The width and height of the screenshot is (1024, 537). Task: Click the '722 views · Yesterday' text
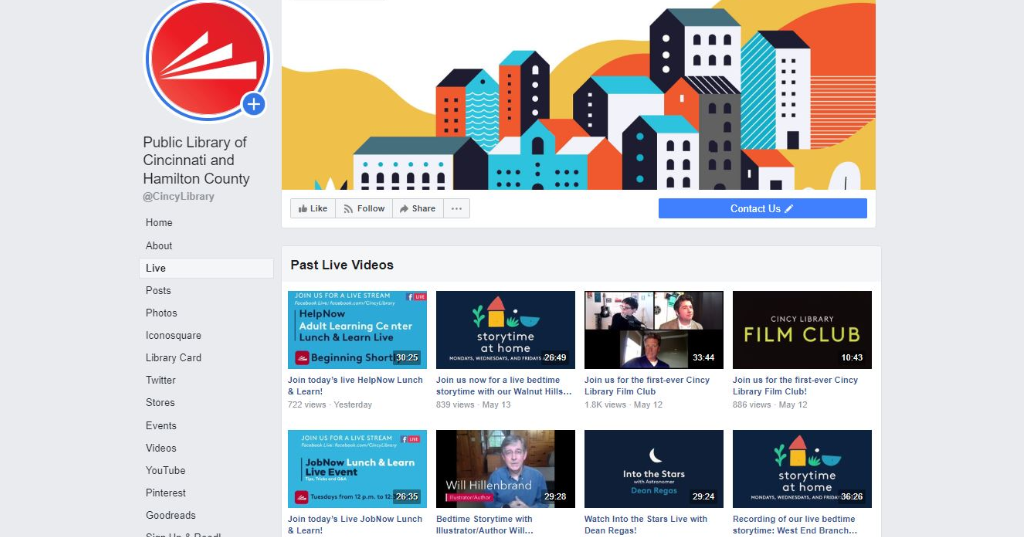click(x=330, y=405)
